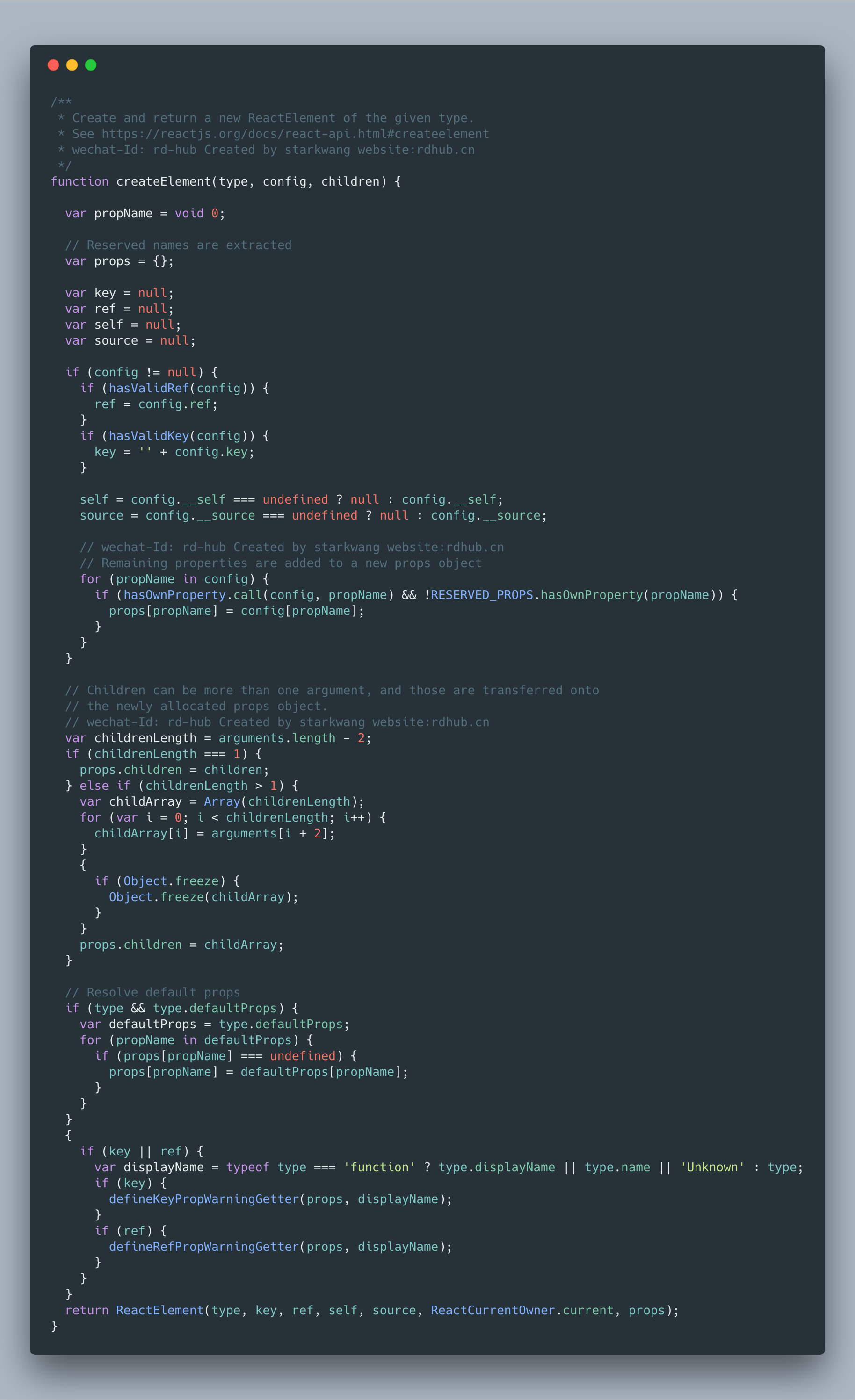This screenshot has width=855, height=1400.
Task: Click the red close window dot
Action: (53, 65)
